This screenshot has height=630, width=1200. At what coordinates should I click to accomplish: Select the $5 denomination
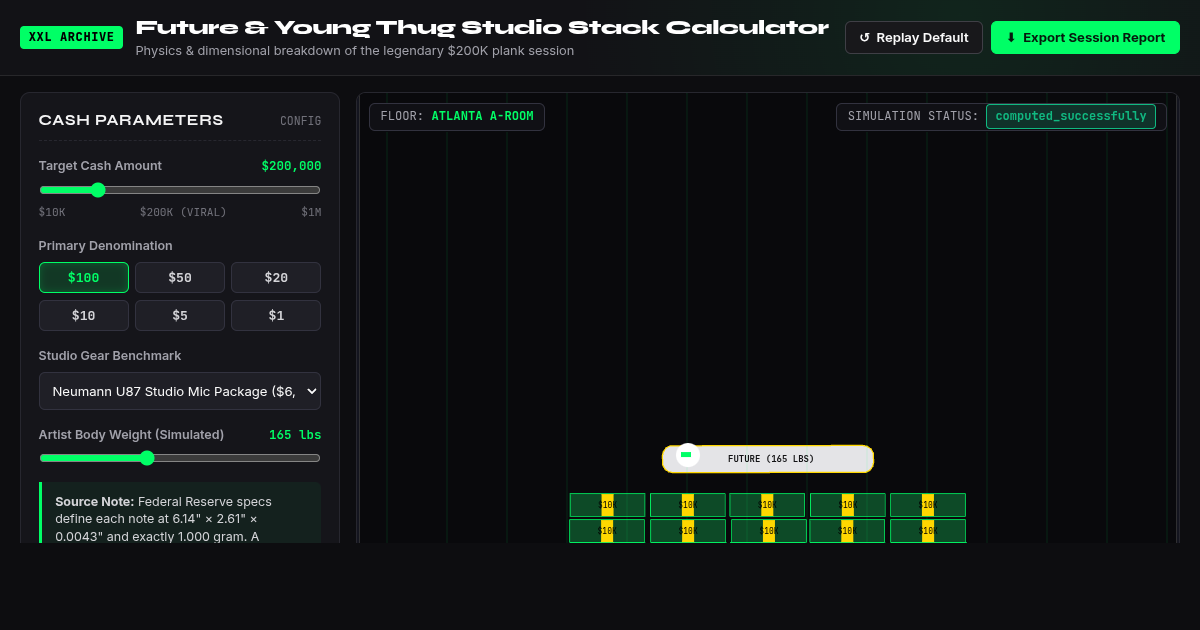coord(180,315)
